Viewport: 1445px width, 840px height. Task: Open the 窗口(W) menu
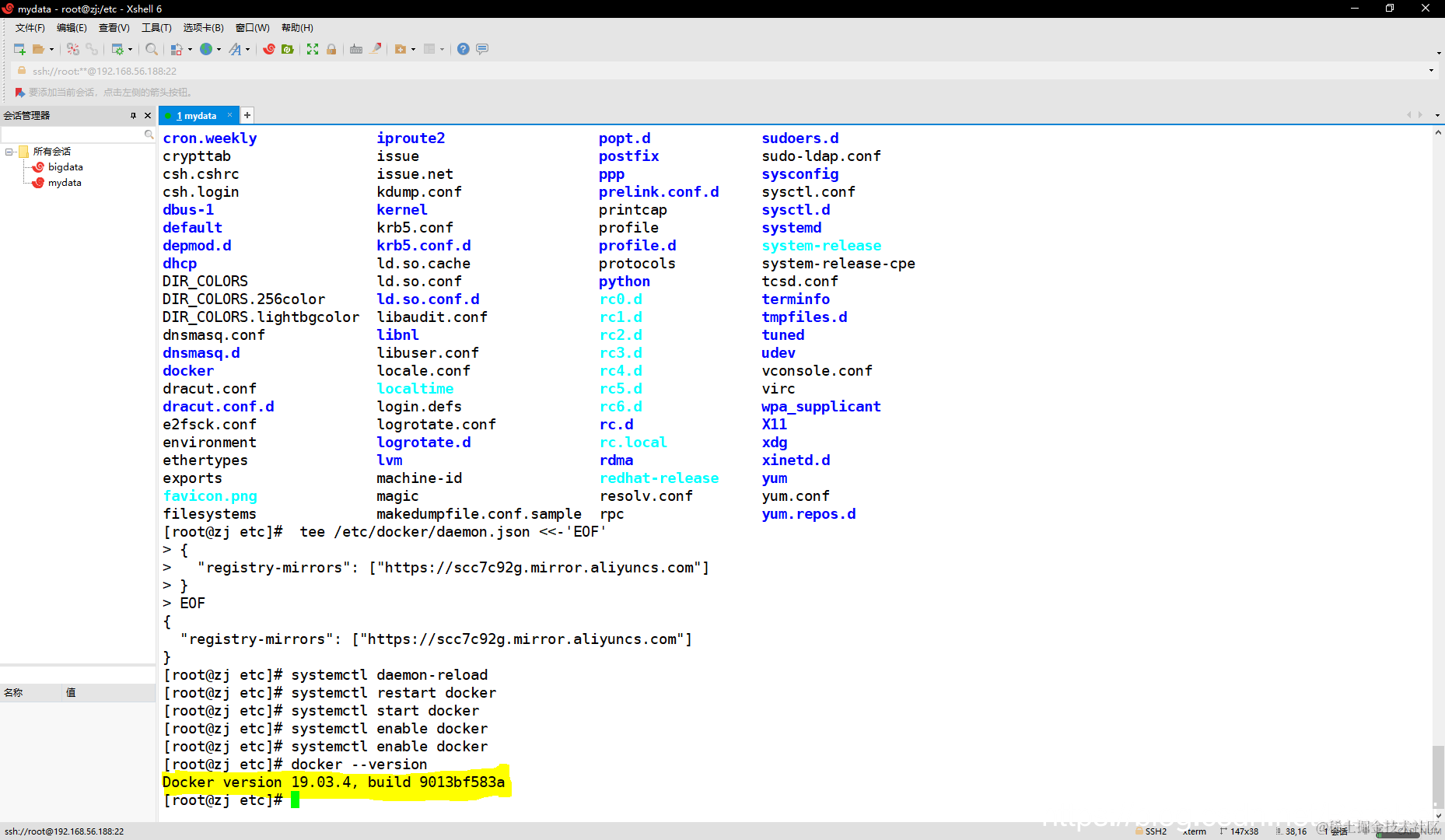point(253,28)
